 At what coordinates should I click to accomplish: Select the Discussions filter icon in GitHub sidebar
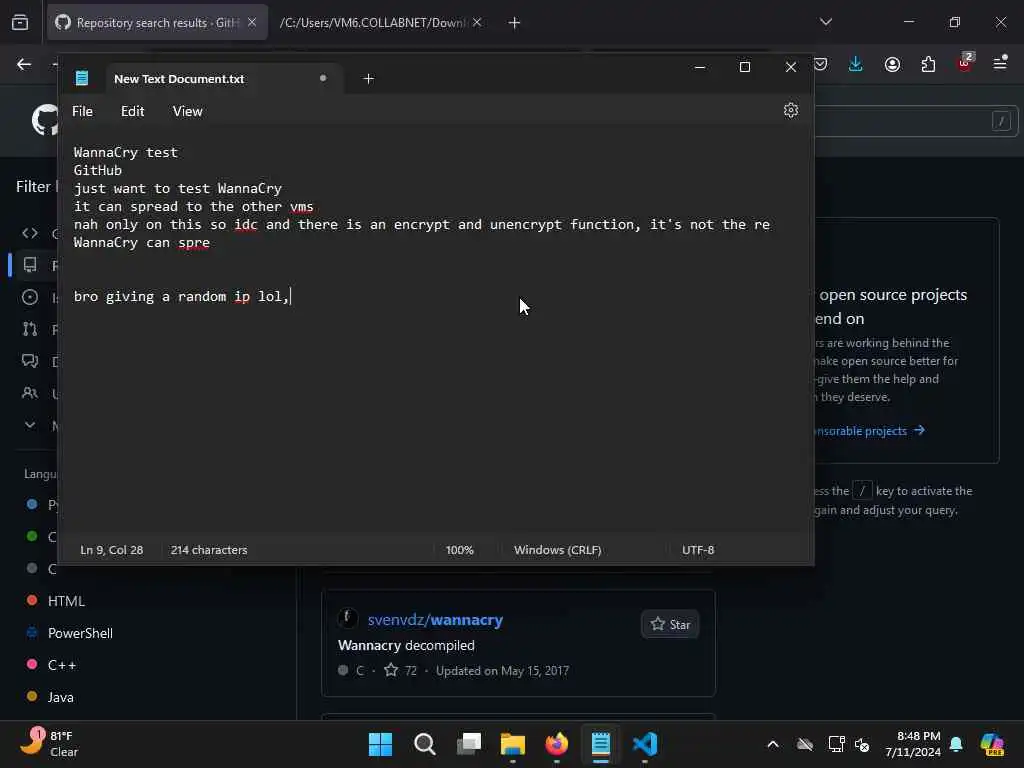click(30, 360)
